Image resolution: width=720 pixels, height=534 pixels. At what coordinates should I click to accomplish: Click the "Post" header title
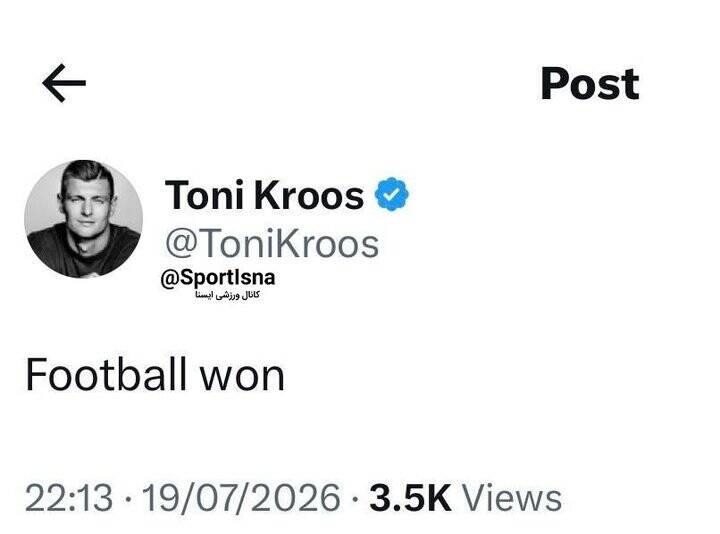point(590,84)
